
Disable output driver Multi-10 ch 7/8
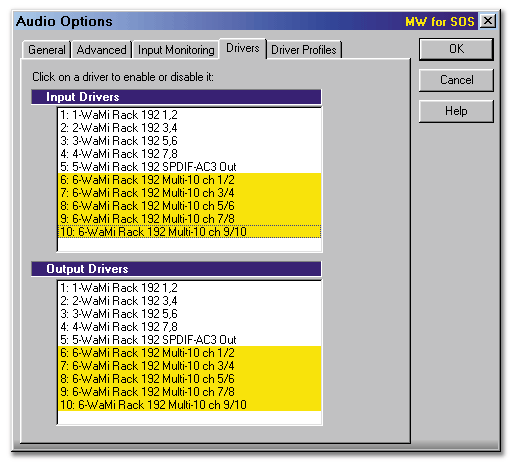(x=189, y=392)
